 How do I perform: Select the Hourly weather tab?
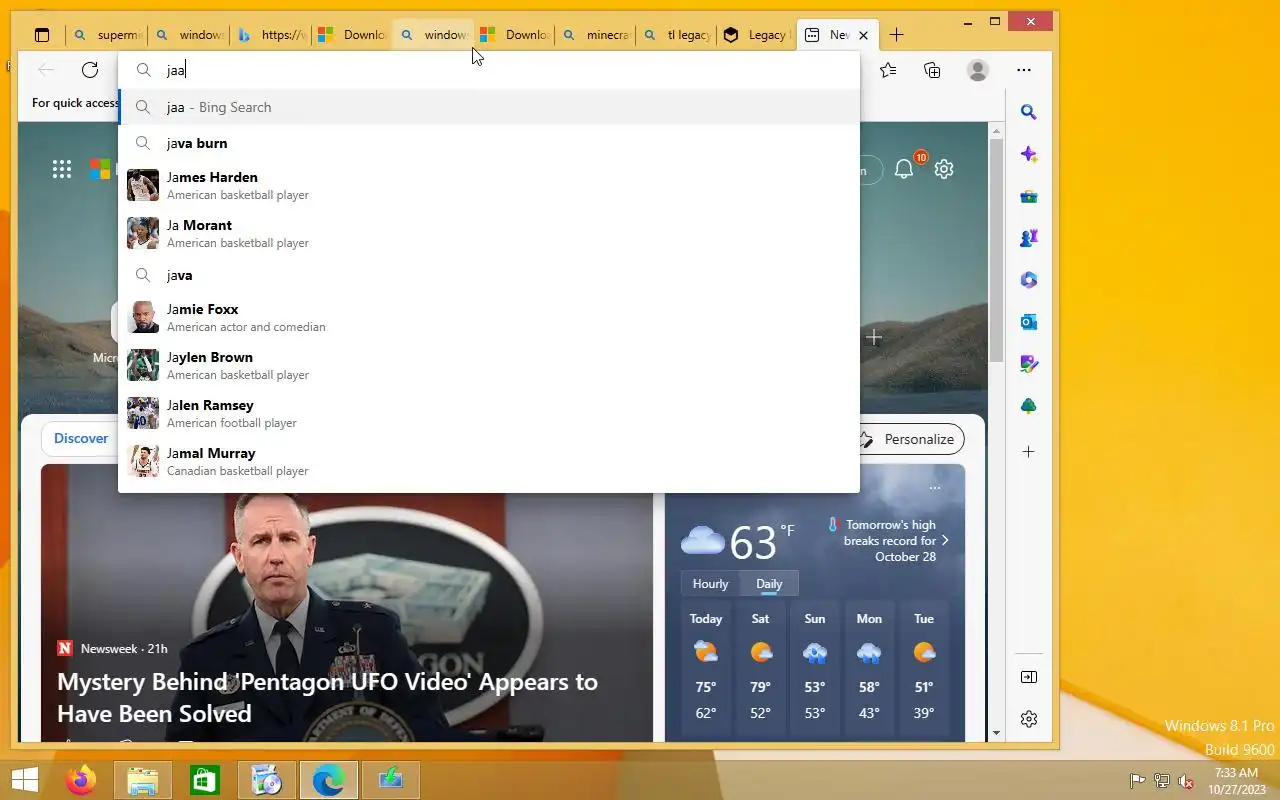tap(711, 584)
